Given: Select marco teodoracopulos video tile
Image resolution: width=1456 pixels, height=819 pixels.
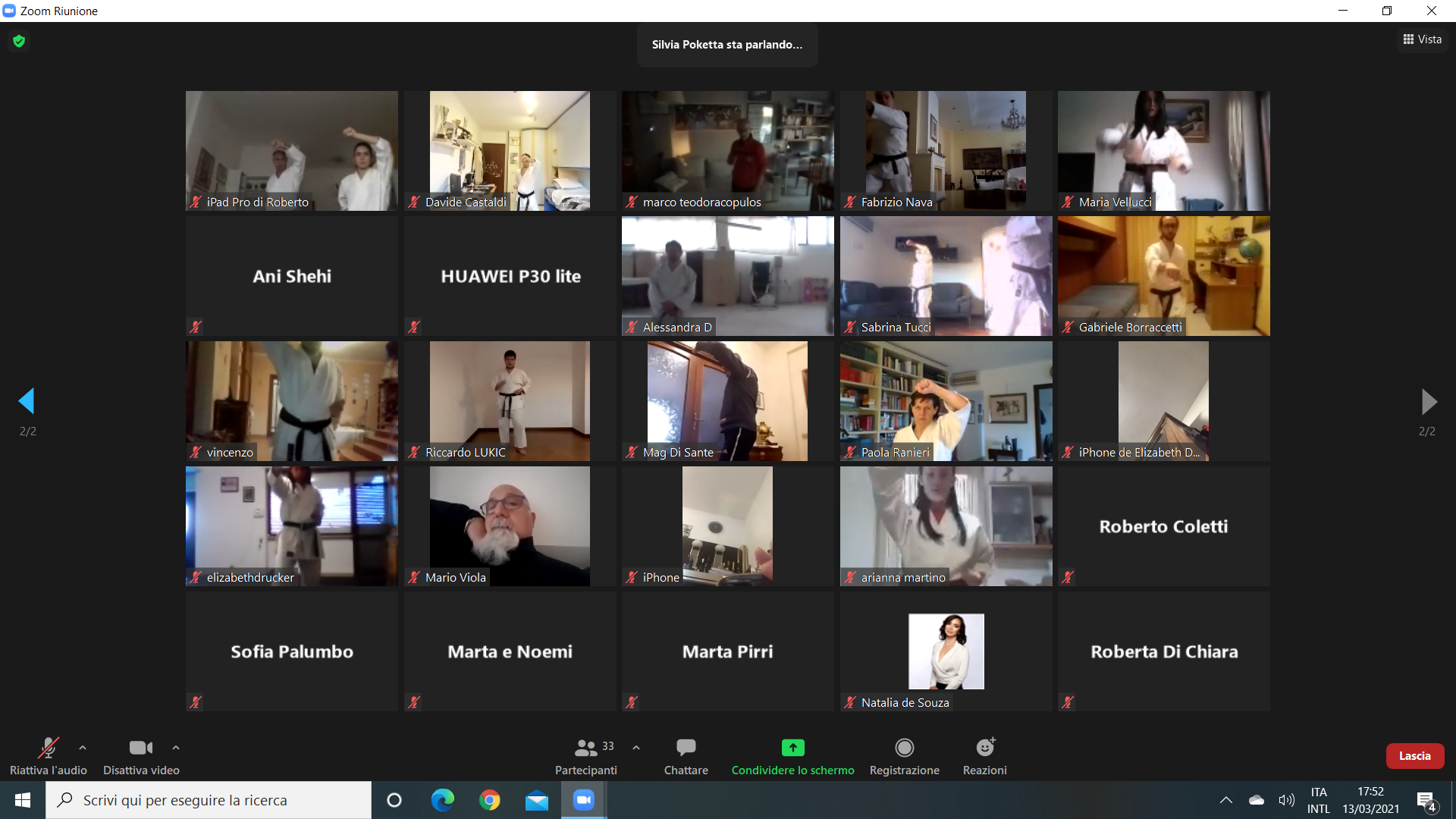Looking at the screenshot, I should pyautogui.click(x=728, y=151).
